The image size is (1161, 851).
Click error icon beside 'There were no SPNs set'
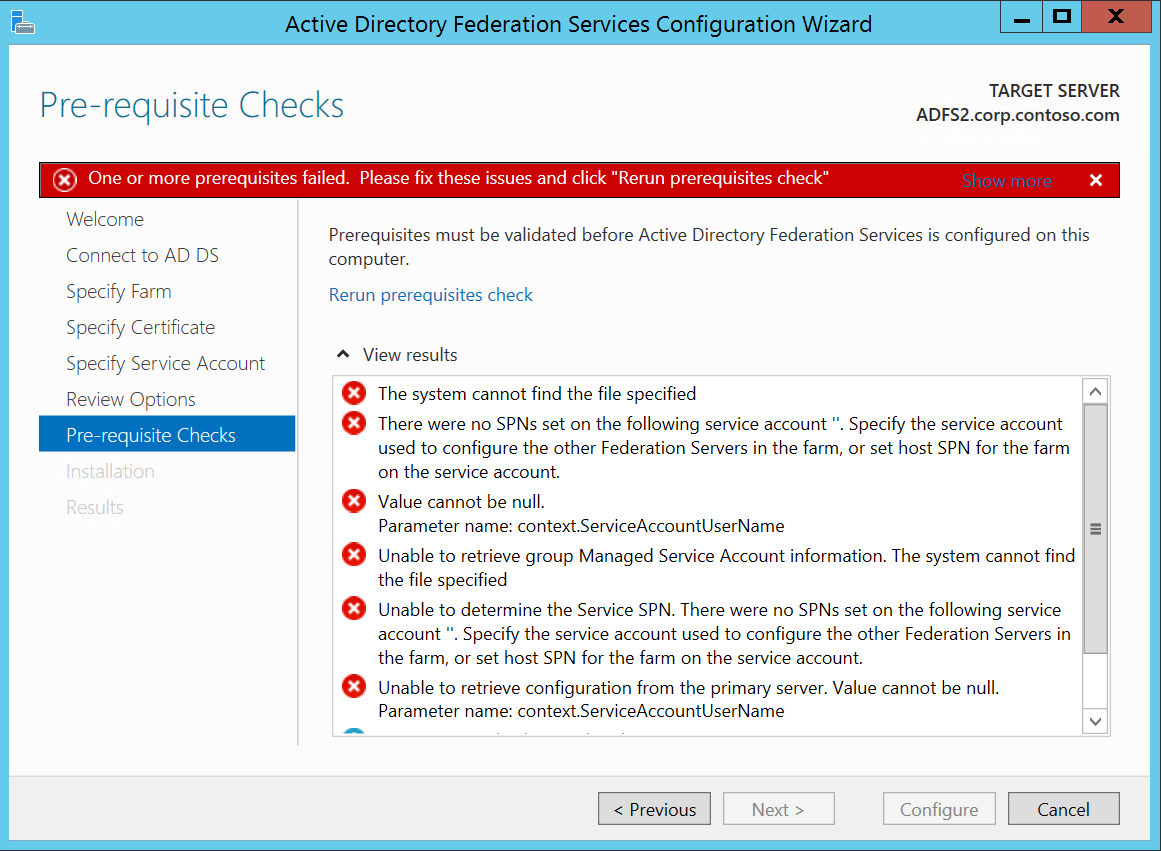[x=354, y=423]
